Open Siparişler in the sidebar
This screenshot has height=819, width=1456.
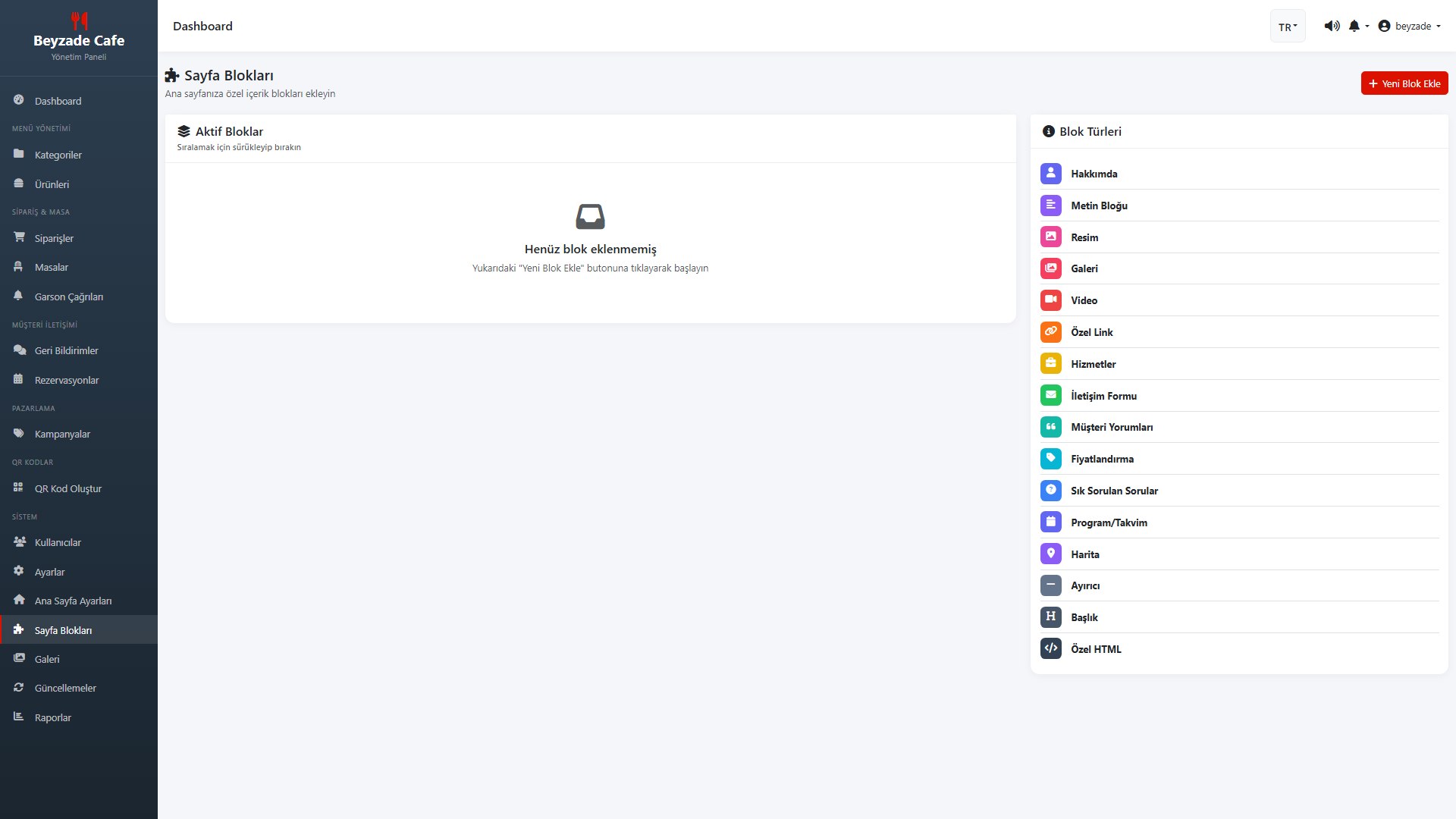tap(54, 238)
